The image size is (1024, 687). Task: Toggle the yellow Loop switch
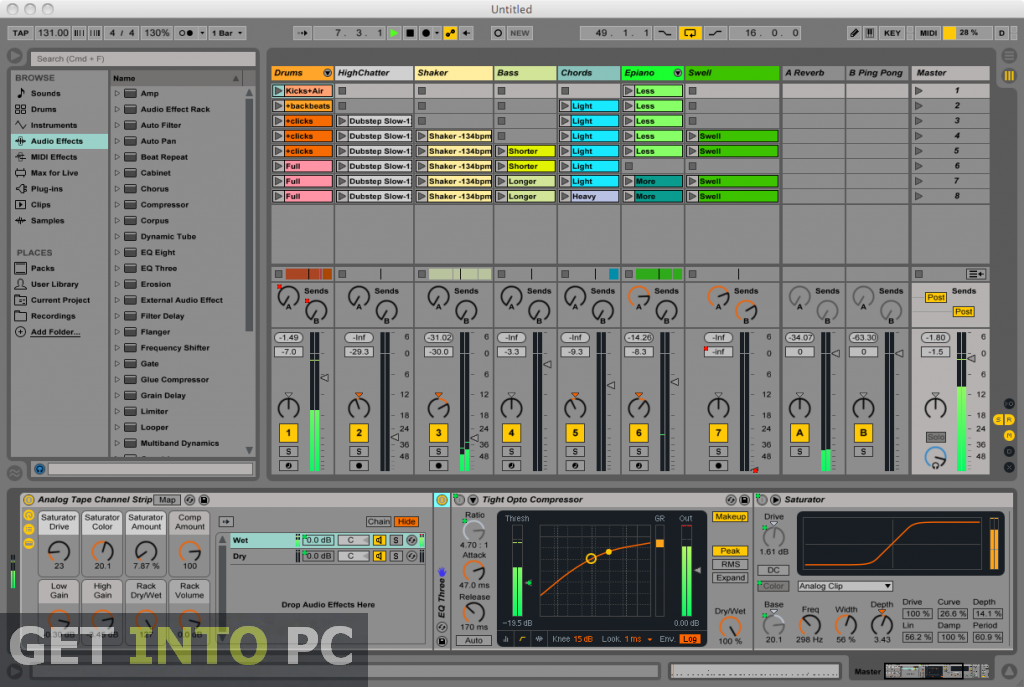click(x=690, y=33)
